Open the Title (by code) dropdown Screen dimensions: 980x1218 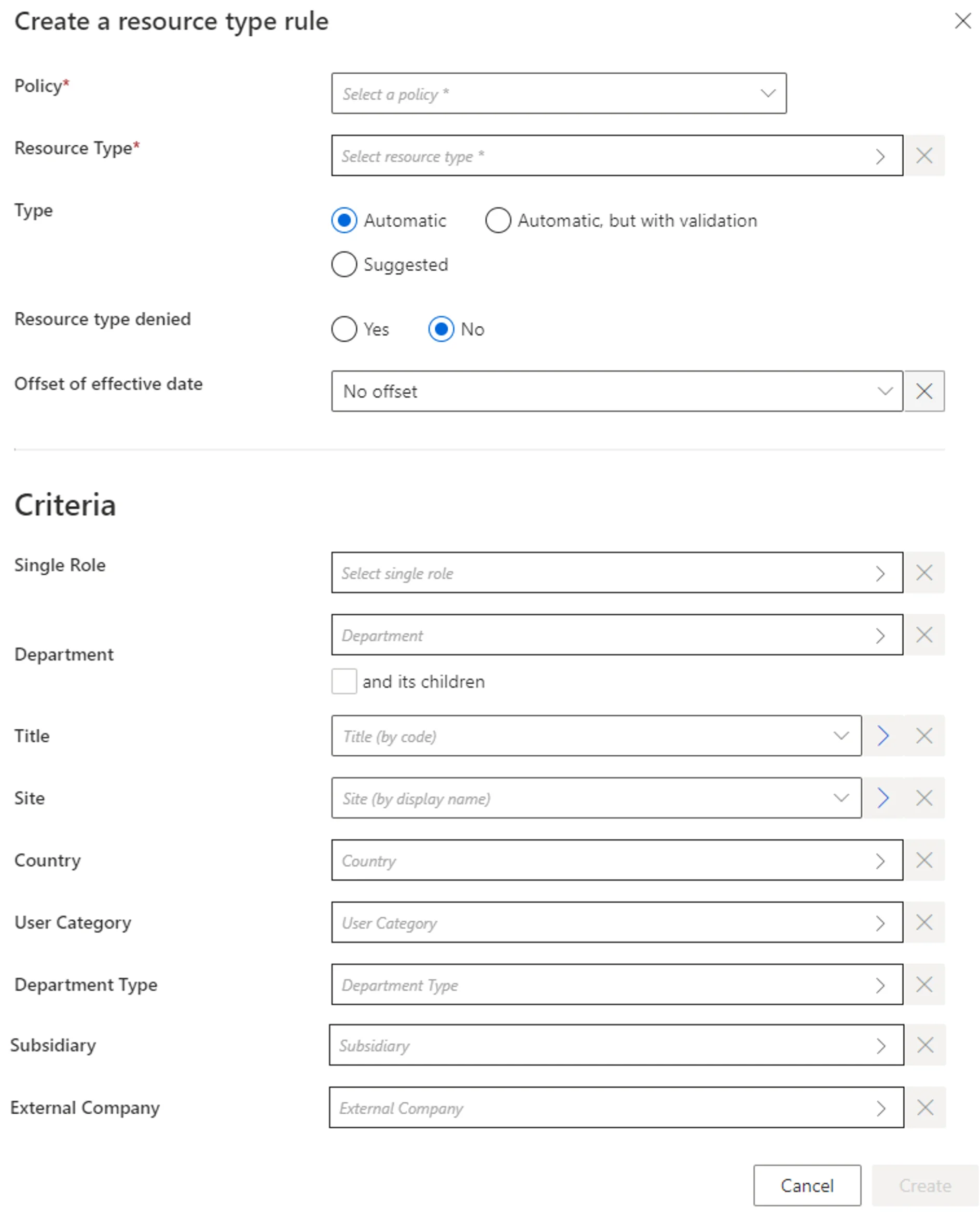[597, 736]
